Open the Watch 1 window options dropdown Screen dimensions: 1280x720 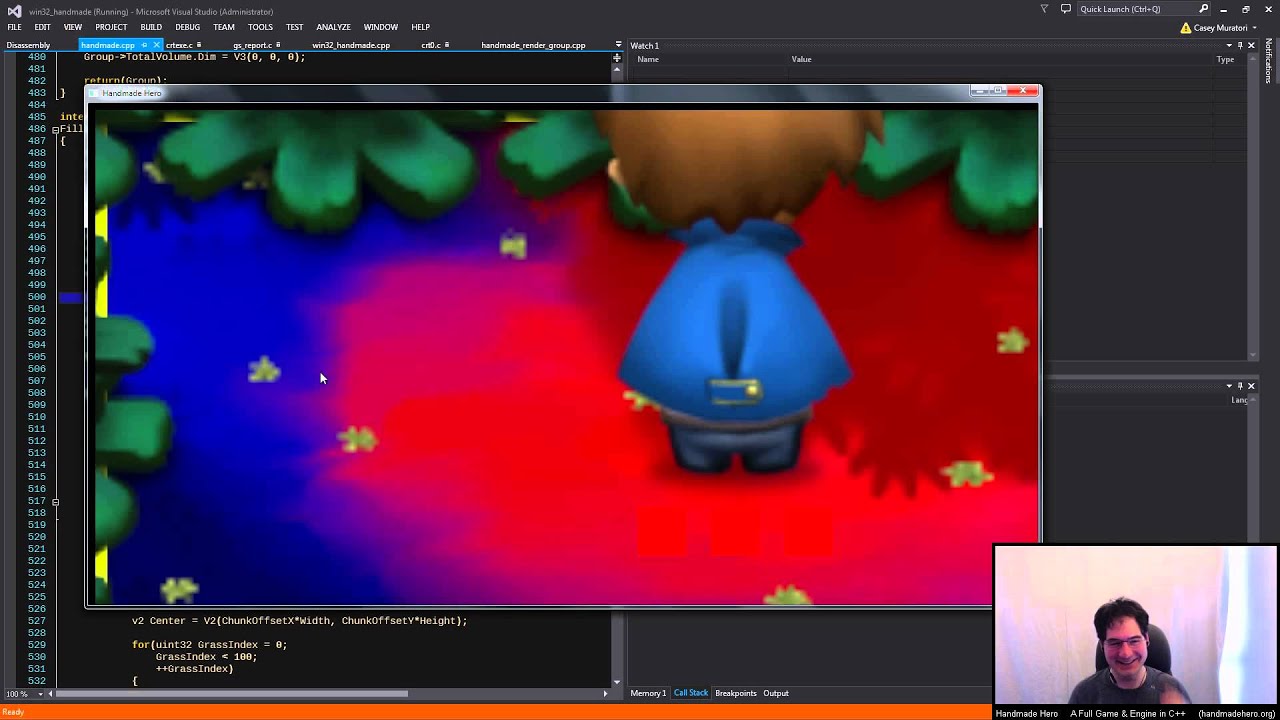tap(1229, 45)
